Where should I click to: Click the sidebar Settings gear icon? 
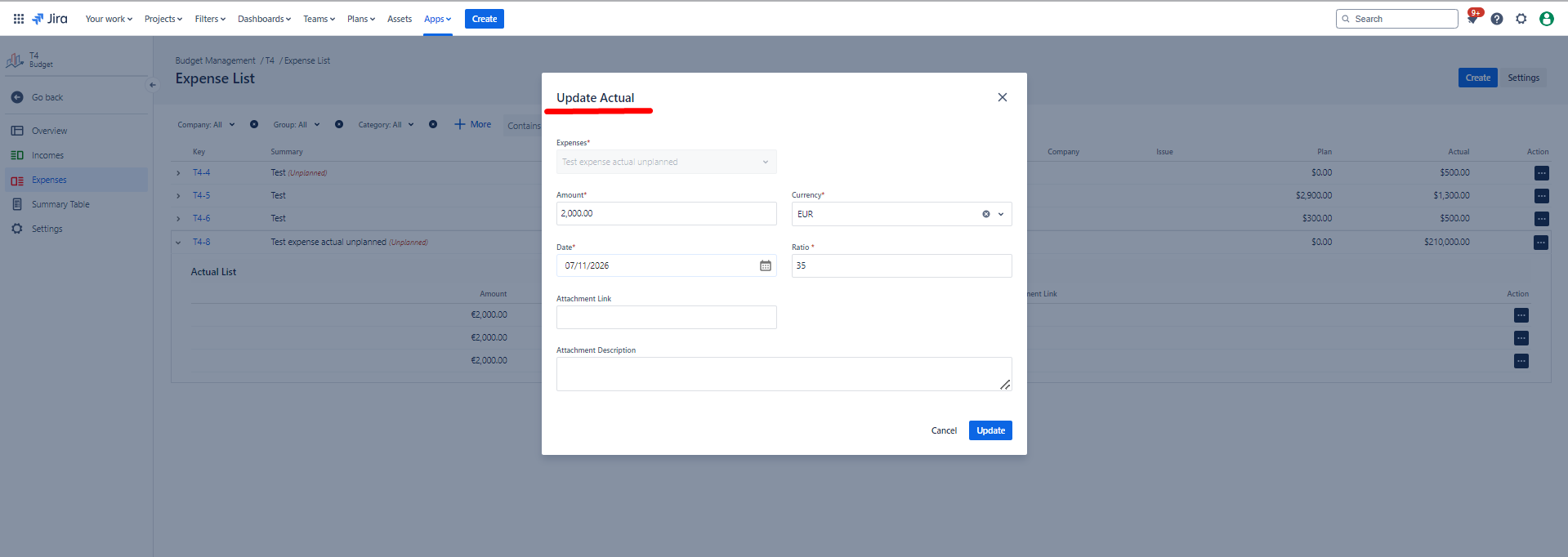pos(17,229)
